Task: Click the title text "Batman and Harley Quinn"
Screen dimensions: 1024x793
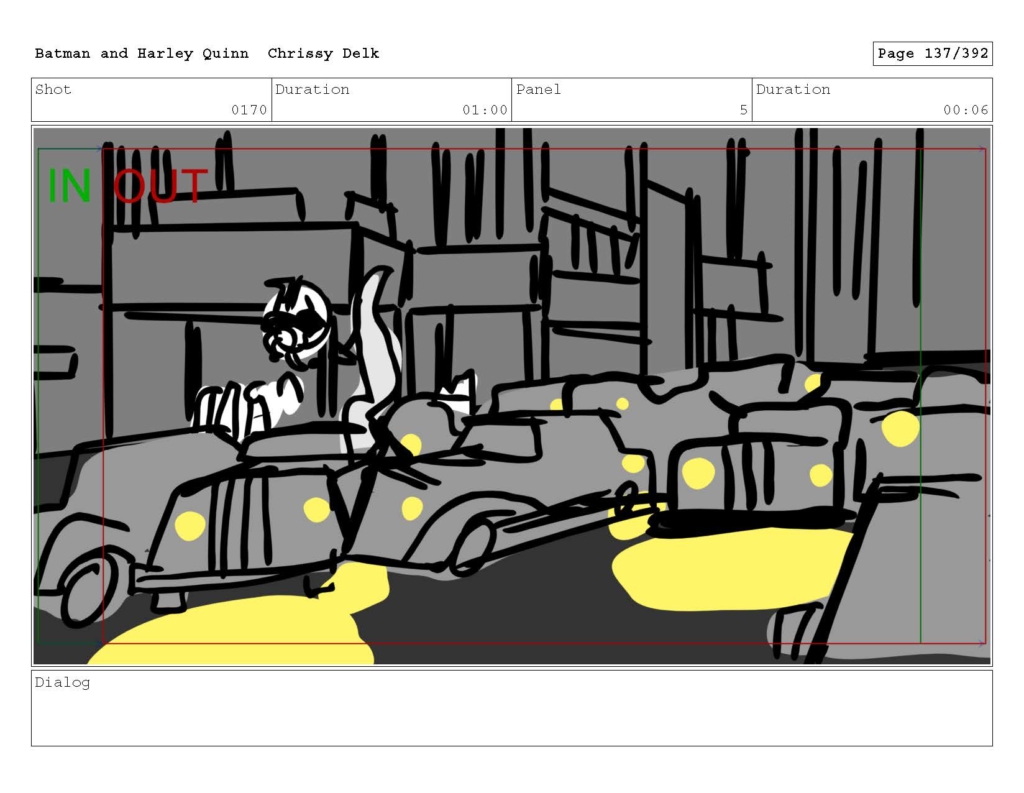Action: tap(142, 54)
